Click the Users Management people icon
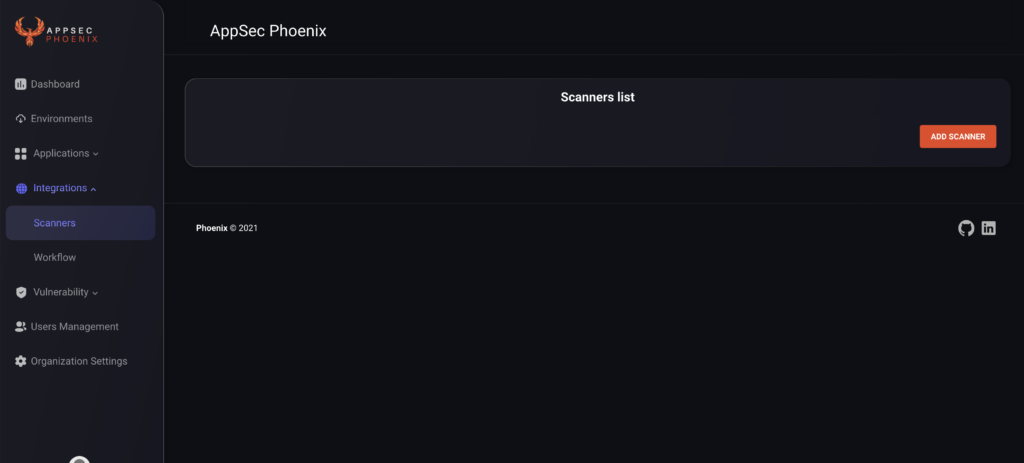This screenshot has height=463, width=1024. click(x=20, y=327)
